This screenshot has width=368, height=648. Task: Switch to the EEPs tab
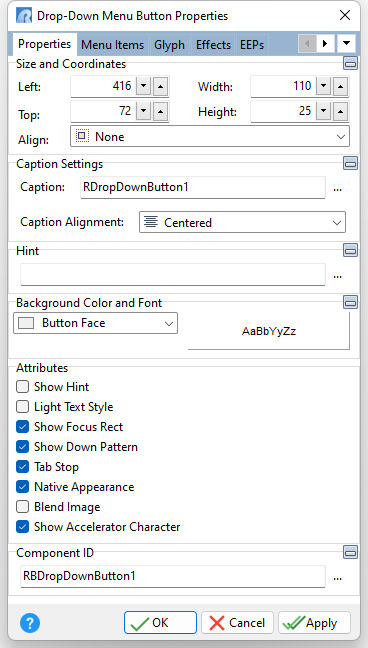click(252, 45)
